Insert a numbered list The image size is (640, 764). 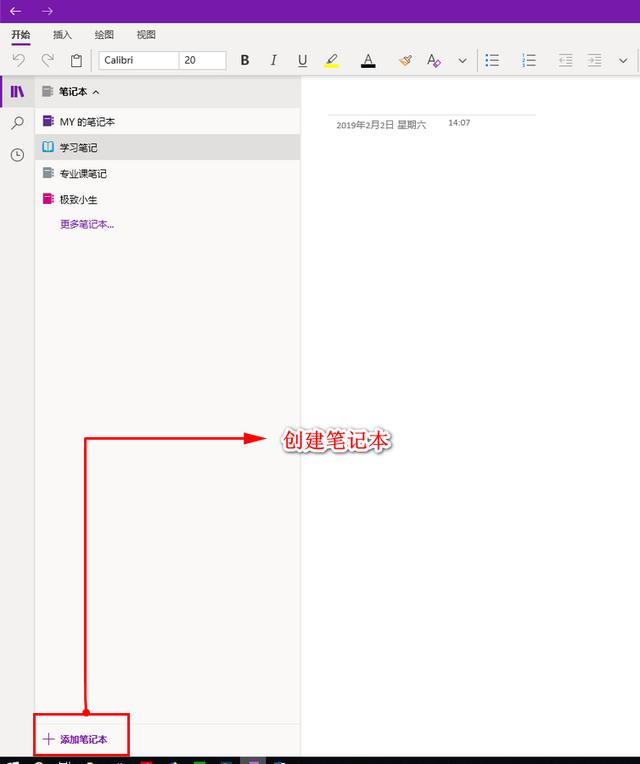[x=528, y=60]
